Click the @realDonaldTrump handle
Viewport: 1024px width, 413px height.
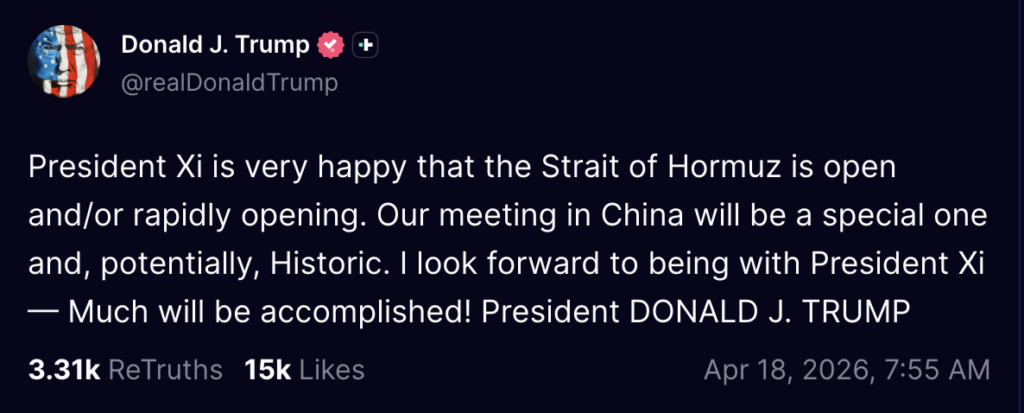pyautogui.click(x=229, y=83)
